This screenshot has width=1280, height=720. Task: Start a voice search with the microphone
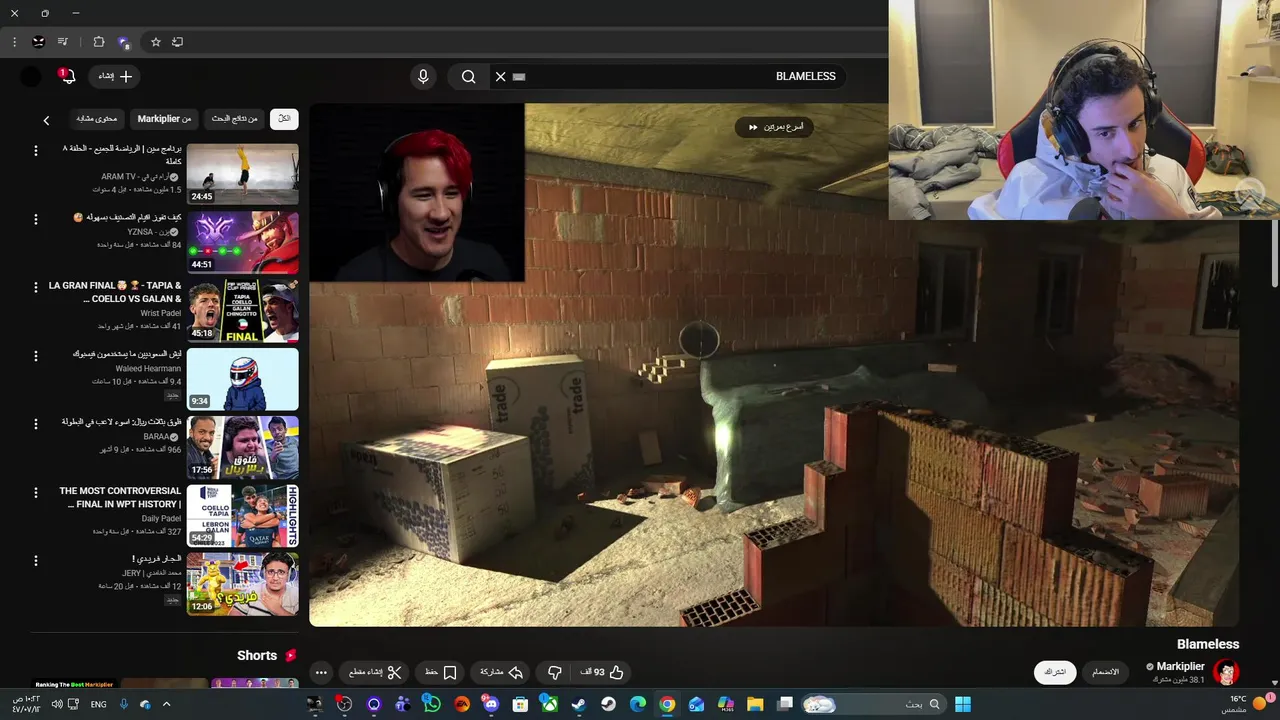(423, 76)
